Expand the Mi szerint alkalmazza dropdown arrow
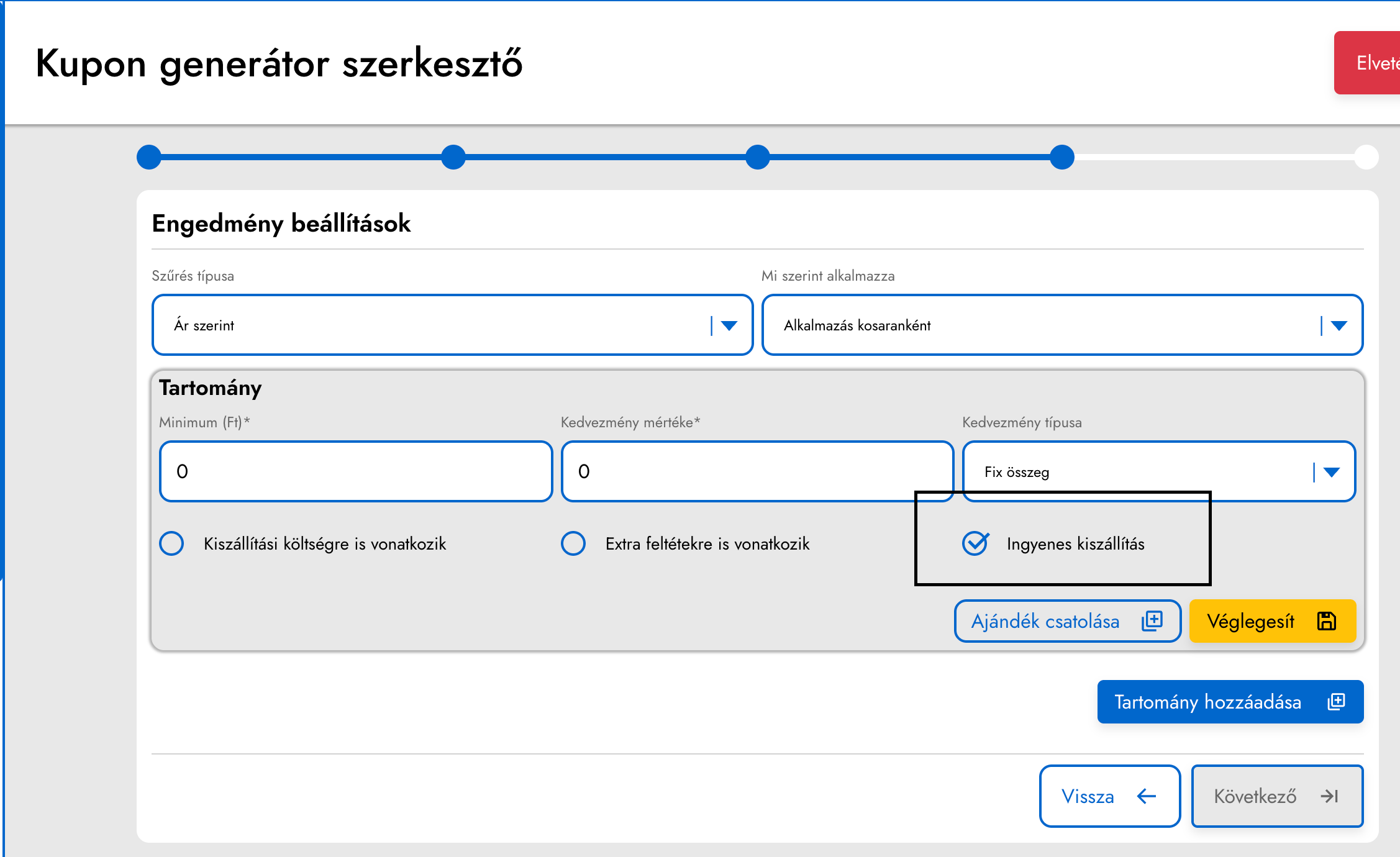 click(x=1339, y=325)
